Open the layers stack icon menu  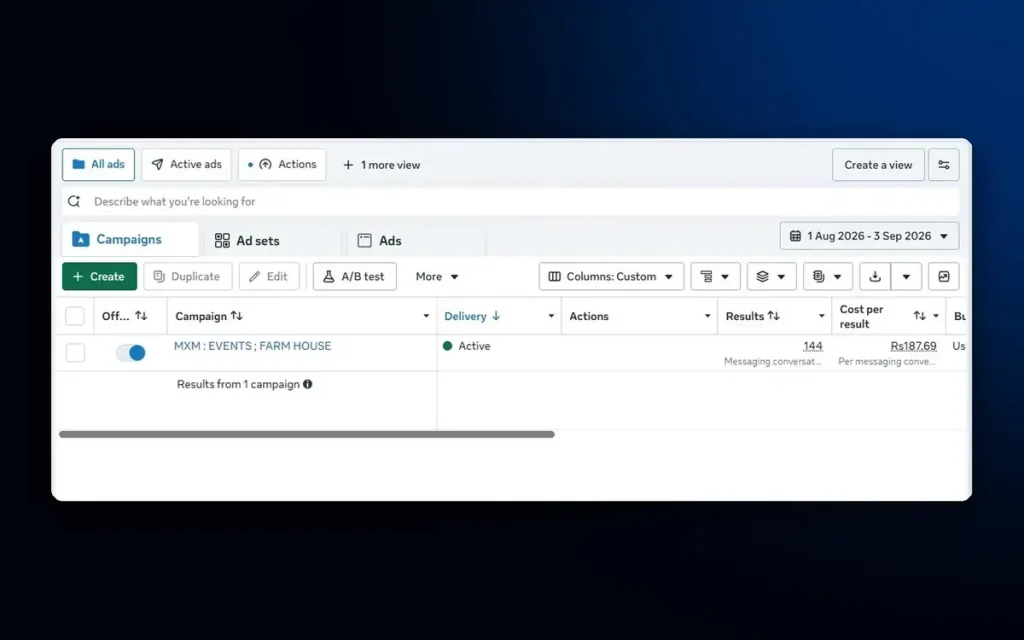[771, 276]
